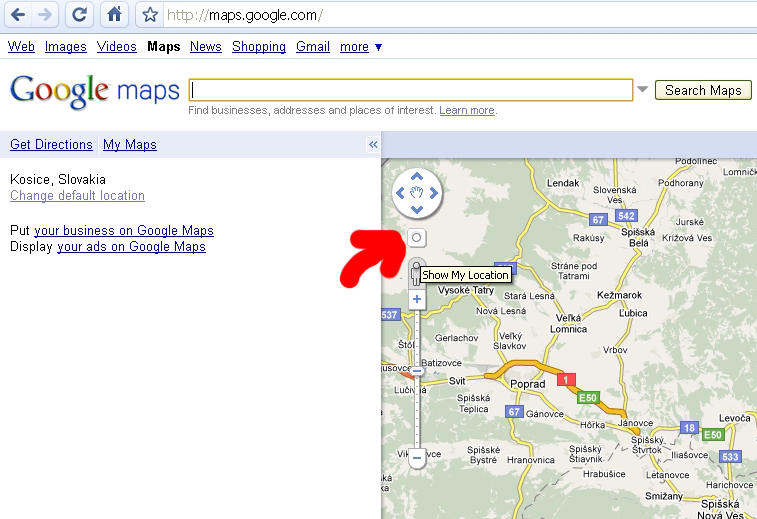Click the route 533 road shield

point(730,457)
